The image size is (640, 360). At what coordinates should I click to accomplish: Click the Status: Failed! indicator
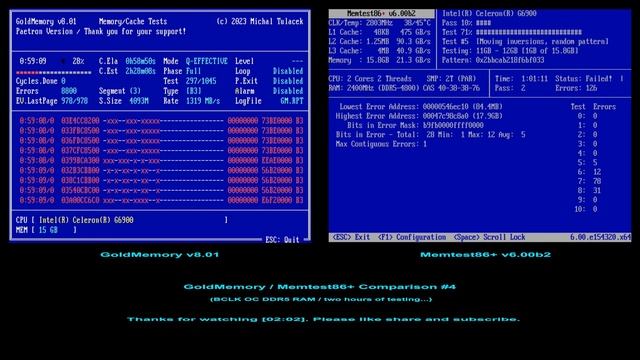coord(583,79)
